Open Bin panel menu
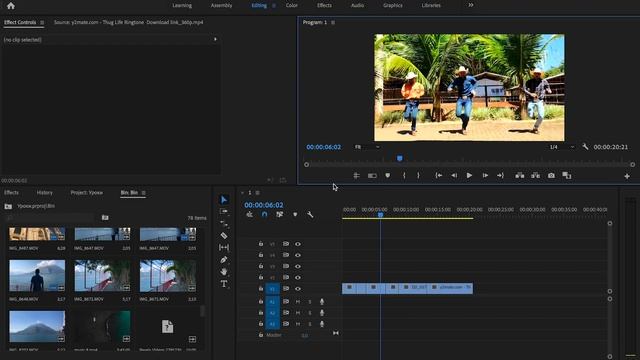Image resolution: width=640 pixels, height=360 pixels. [143, 193]
